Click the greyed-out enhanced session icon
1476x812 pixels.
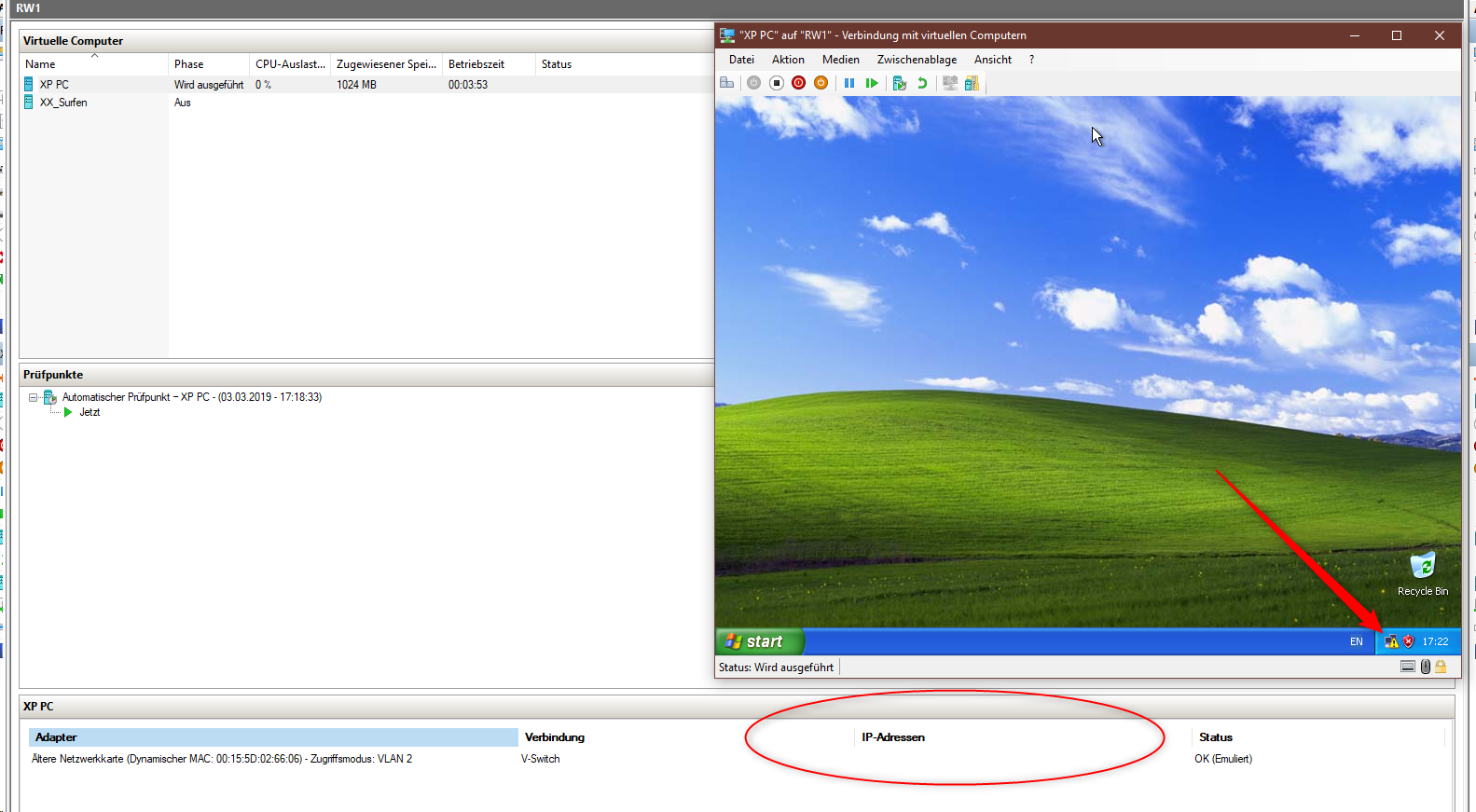[x=950, y=83]
